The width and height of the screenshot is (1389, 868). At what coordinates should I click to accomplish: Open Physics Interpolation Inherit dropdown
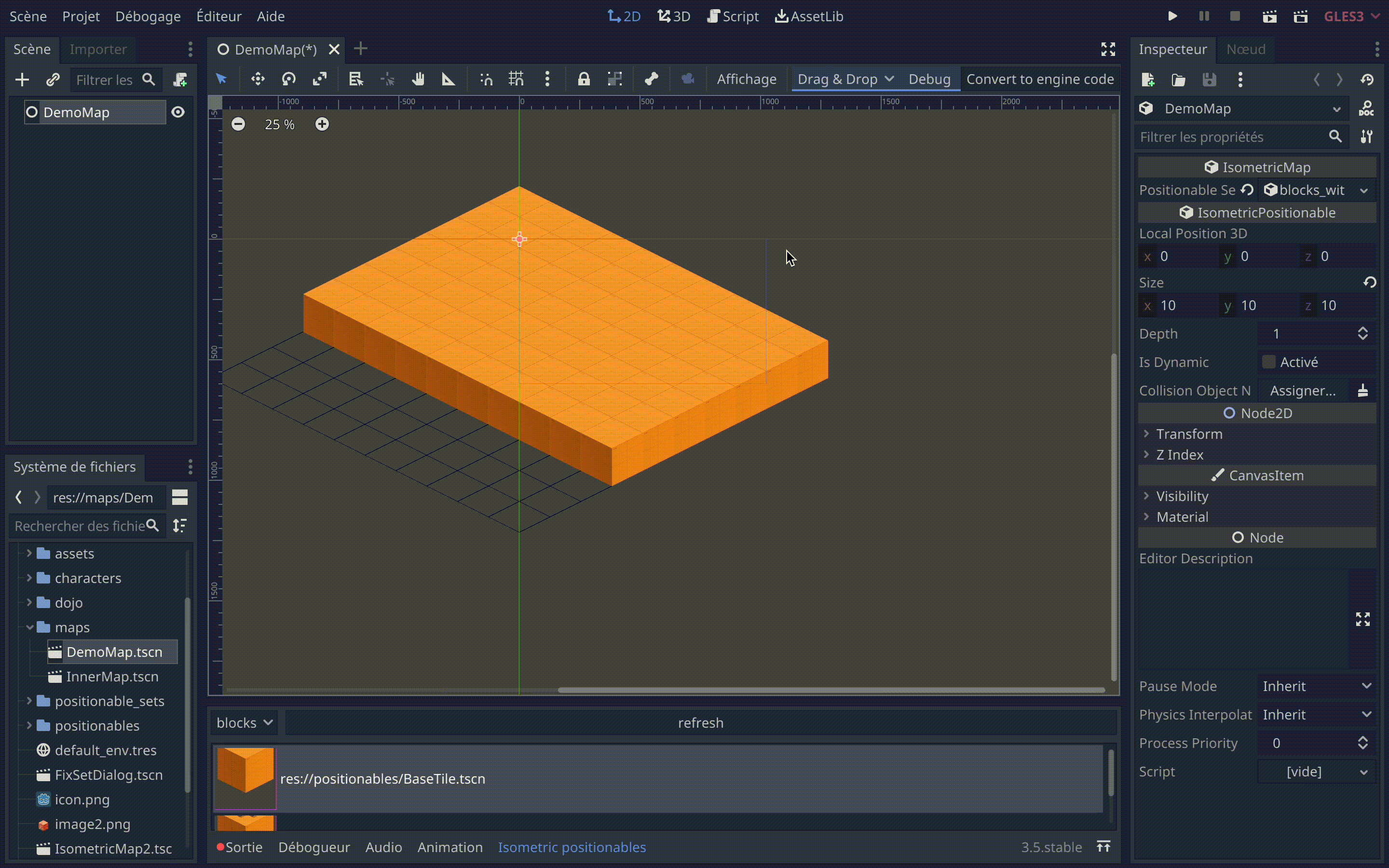1317,715
